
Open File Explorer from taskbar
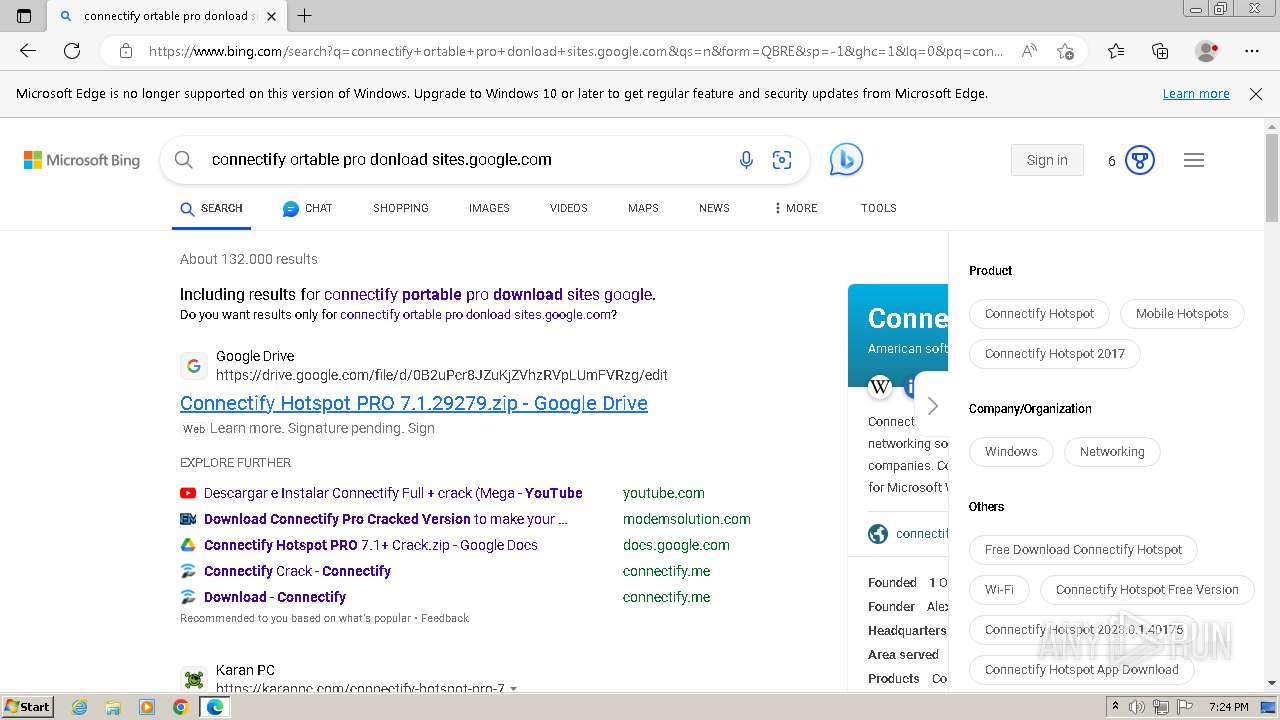(113, 707)
